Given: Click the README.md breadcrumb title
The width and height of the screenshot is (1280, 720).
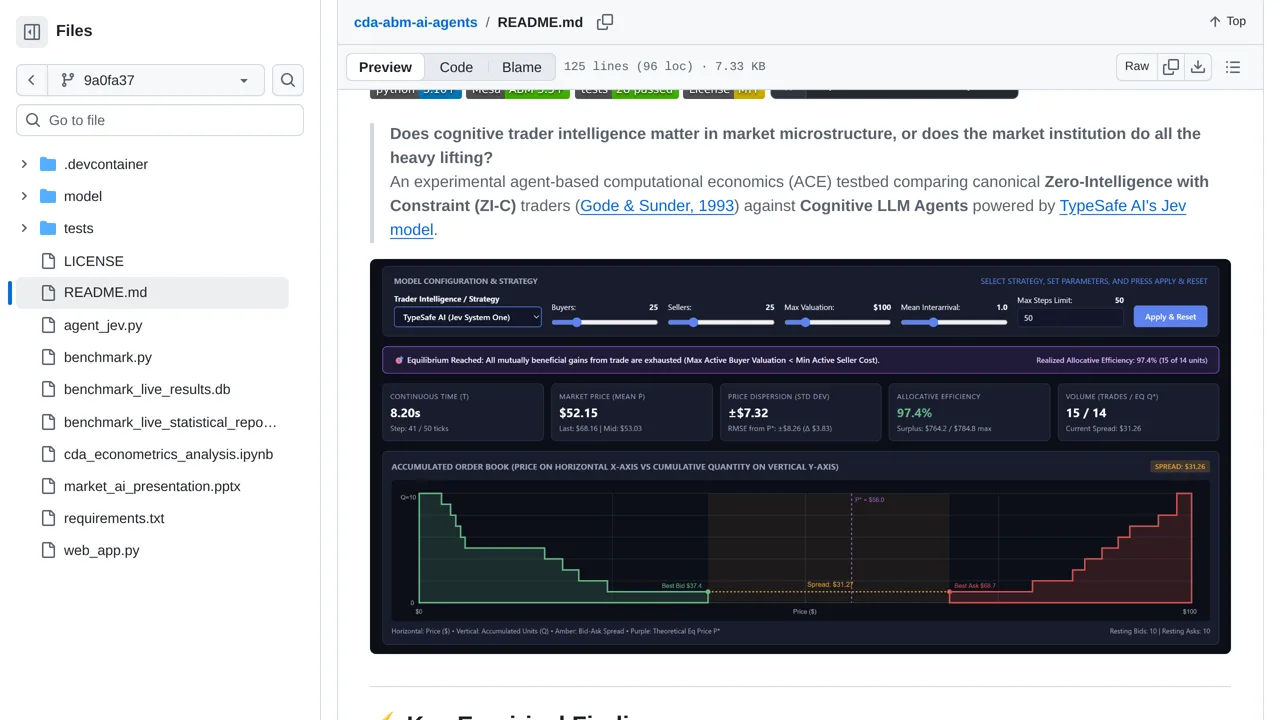Looking at the screenshot, I should click(540, 22).
